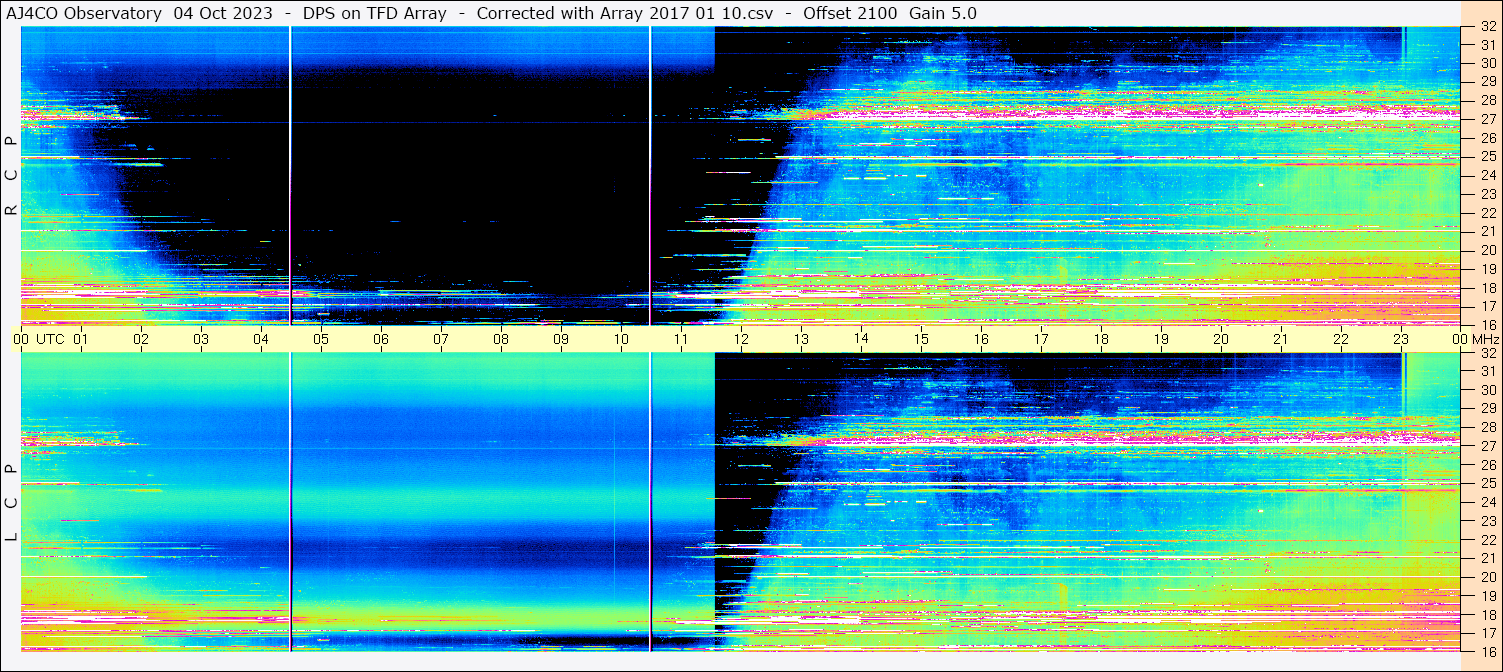Image resolution: width=1503 pixels, height=672 pixels.
Task: Click the 32 MHz label on upper panel scale
Action: click(x=1487, y=28)
